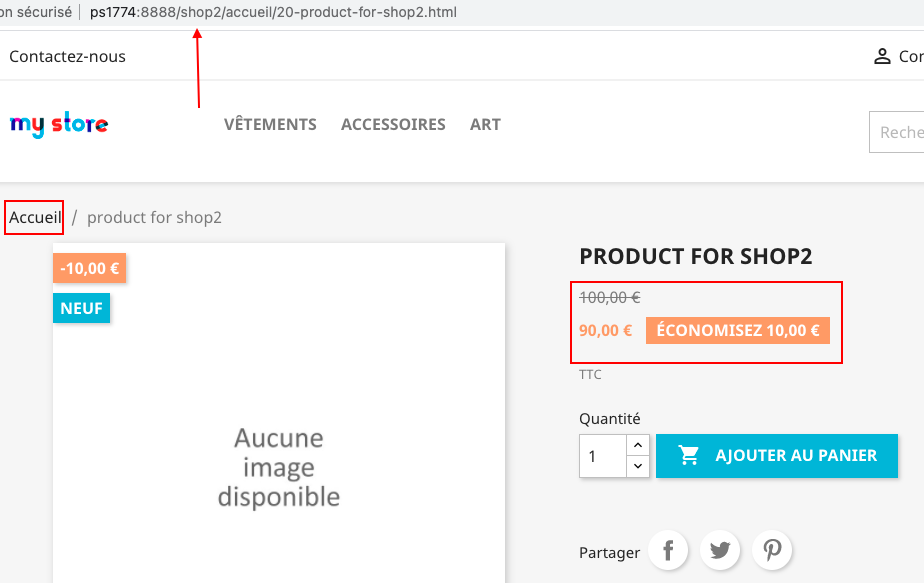The image size is (924, 583).
Task: Share the product on Twitter
Action: pos(720,550)
